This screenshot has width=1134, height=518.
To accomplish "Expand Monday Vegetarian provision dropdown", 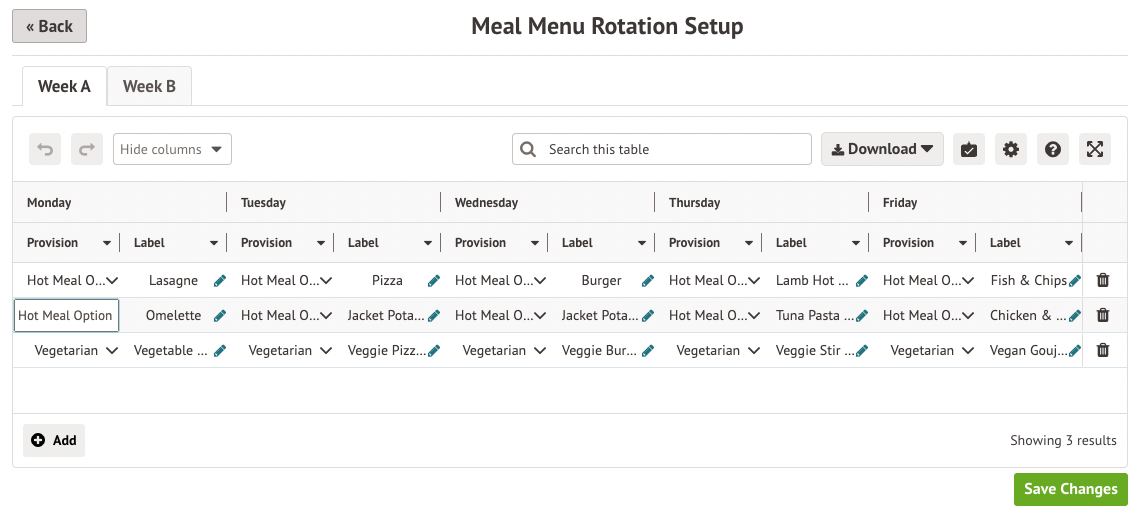I will tap(112, 351).
